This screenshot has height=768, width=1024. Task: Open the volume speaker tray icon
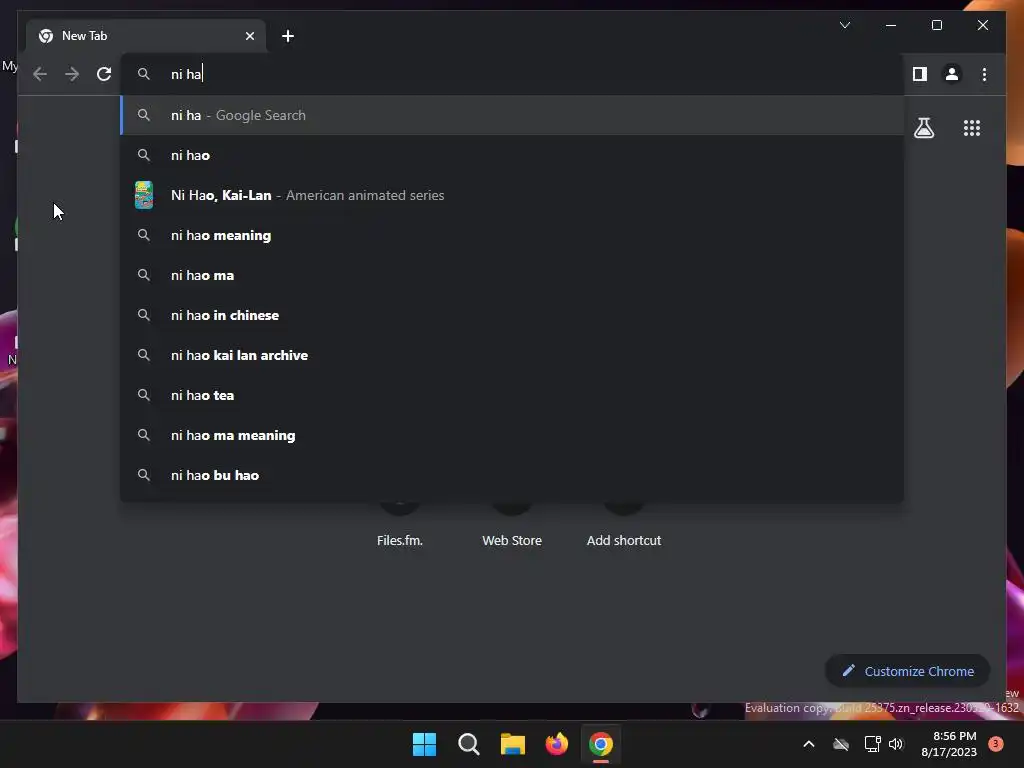(896, 744)
